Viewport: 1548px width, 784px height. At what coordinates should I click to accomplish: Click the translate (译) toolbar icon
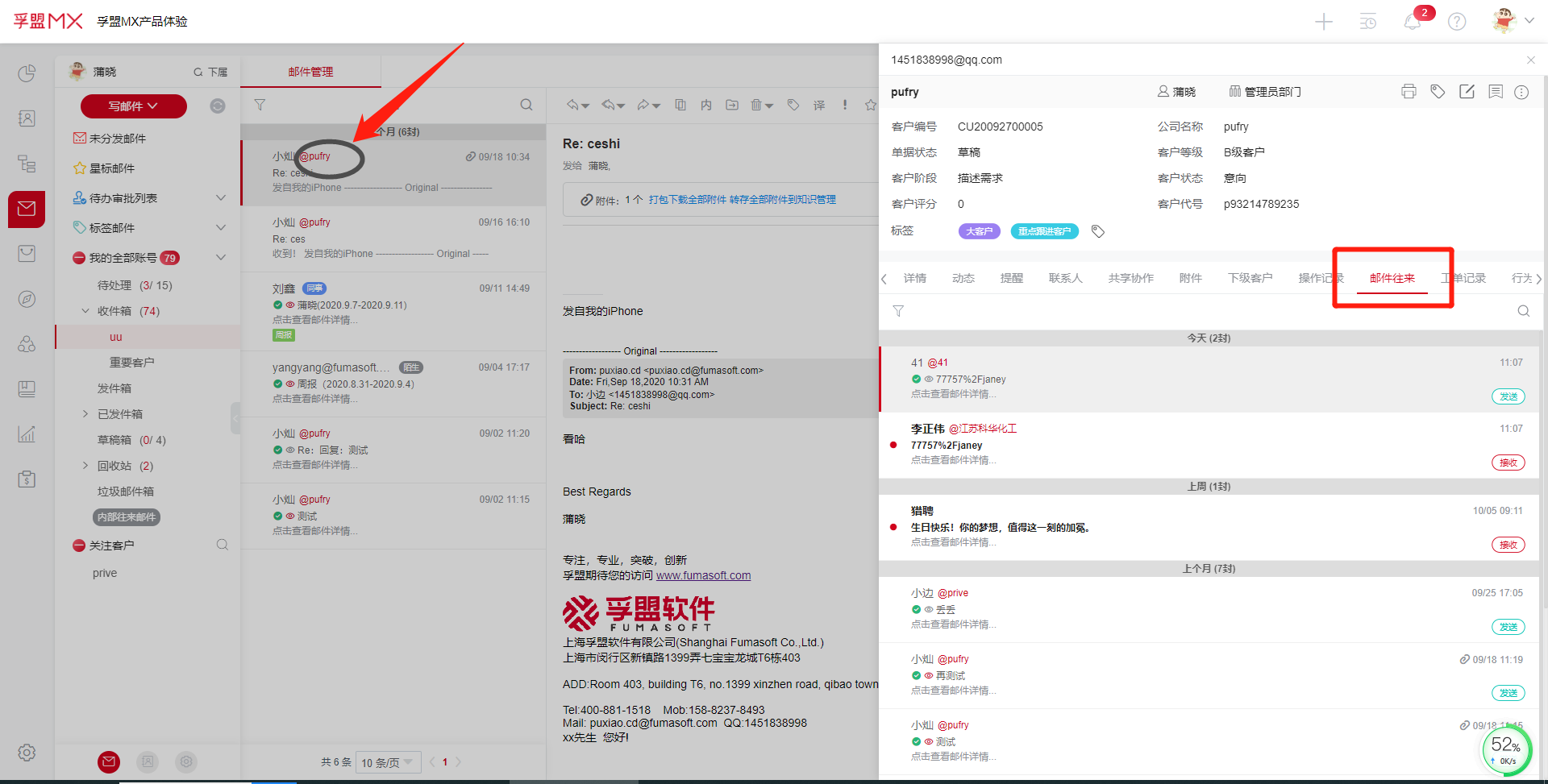(x=819, y=106)
